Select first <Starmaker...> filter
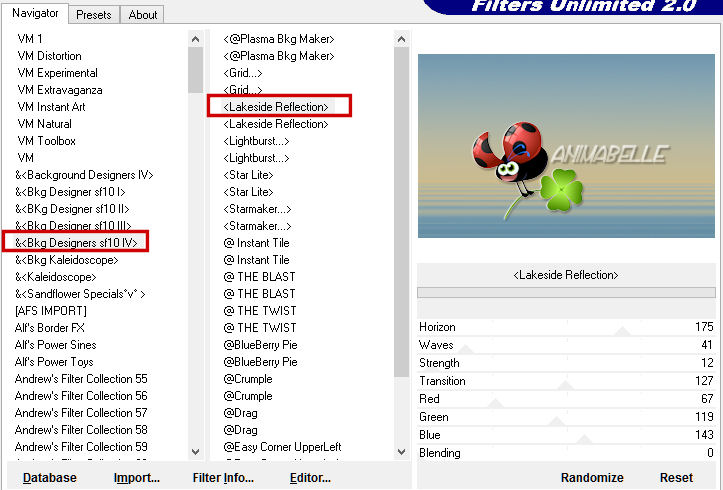This screenshot has height=490, width=723. tap(257, 209)
